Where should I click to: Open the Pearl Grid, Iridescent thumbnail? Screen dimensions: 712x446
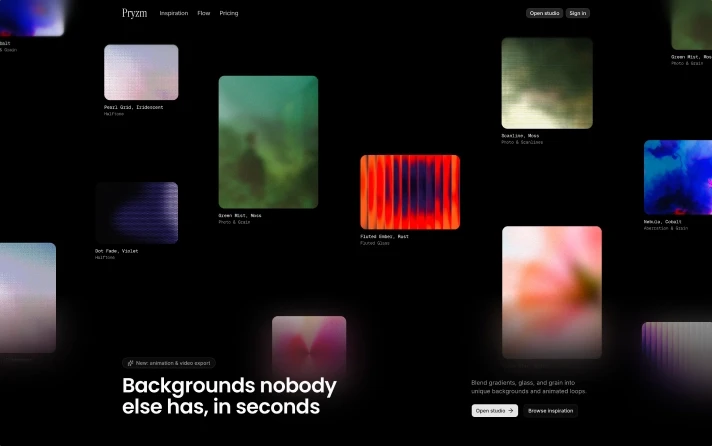pyautogui.click(x=141, y=72)
